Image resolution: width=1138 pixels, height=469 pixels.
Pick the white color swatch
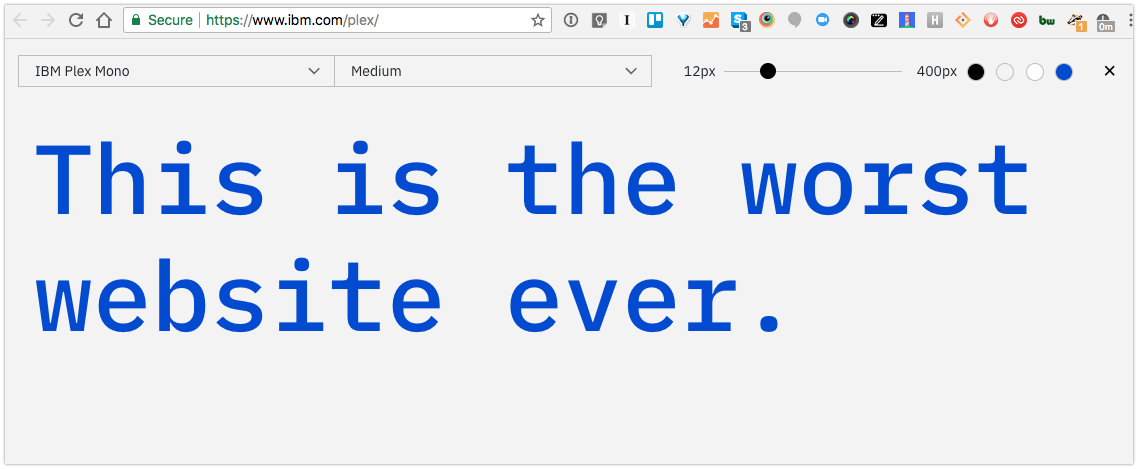click(1035, 72)
